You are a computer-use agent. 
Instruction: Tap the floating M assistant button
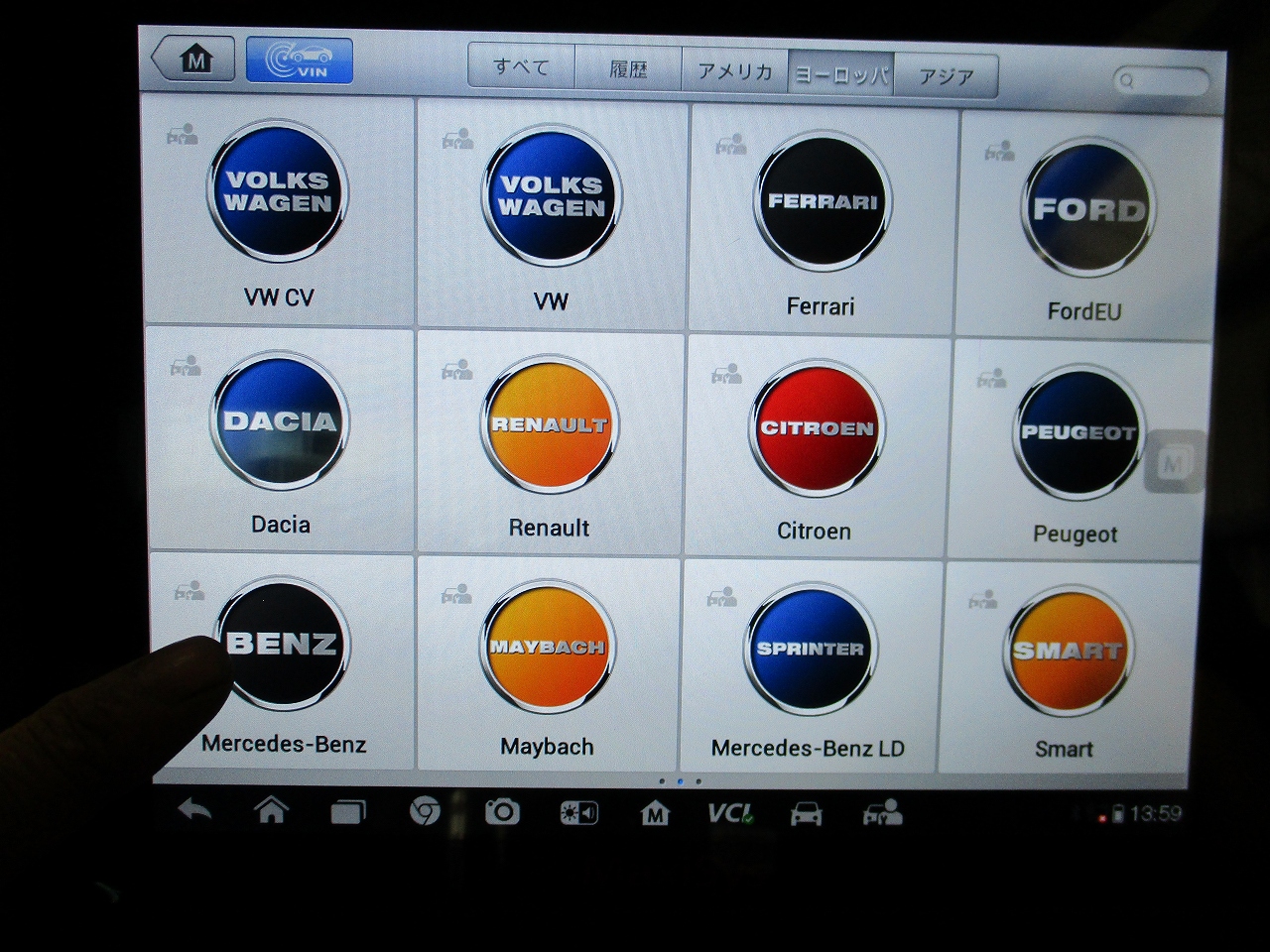coord(1174,462)
